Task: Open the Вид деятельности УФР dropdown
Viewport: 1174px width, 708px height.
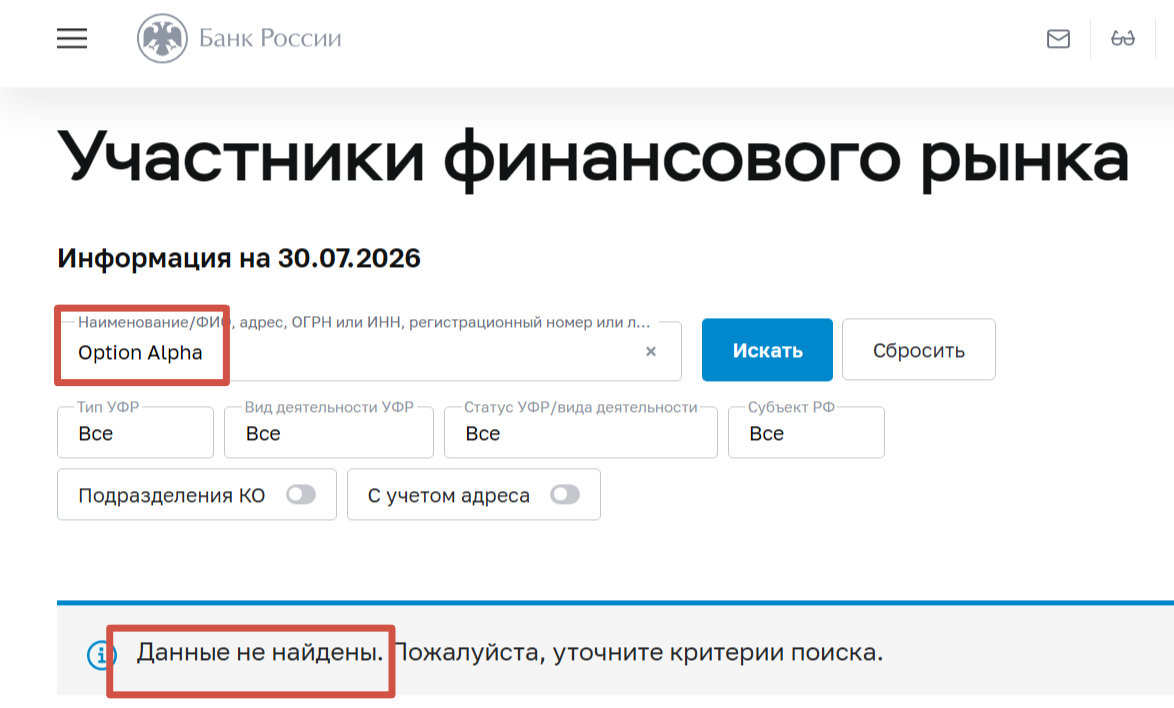Action: 329,432
